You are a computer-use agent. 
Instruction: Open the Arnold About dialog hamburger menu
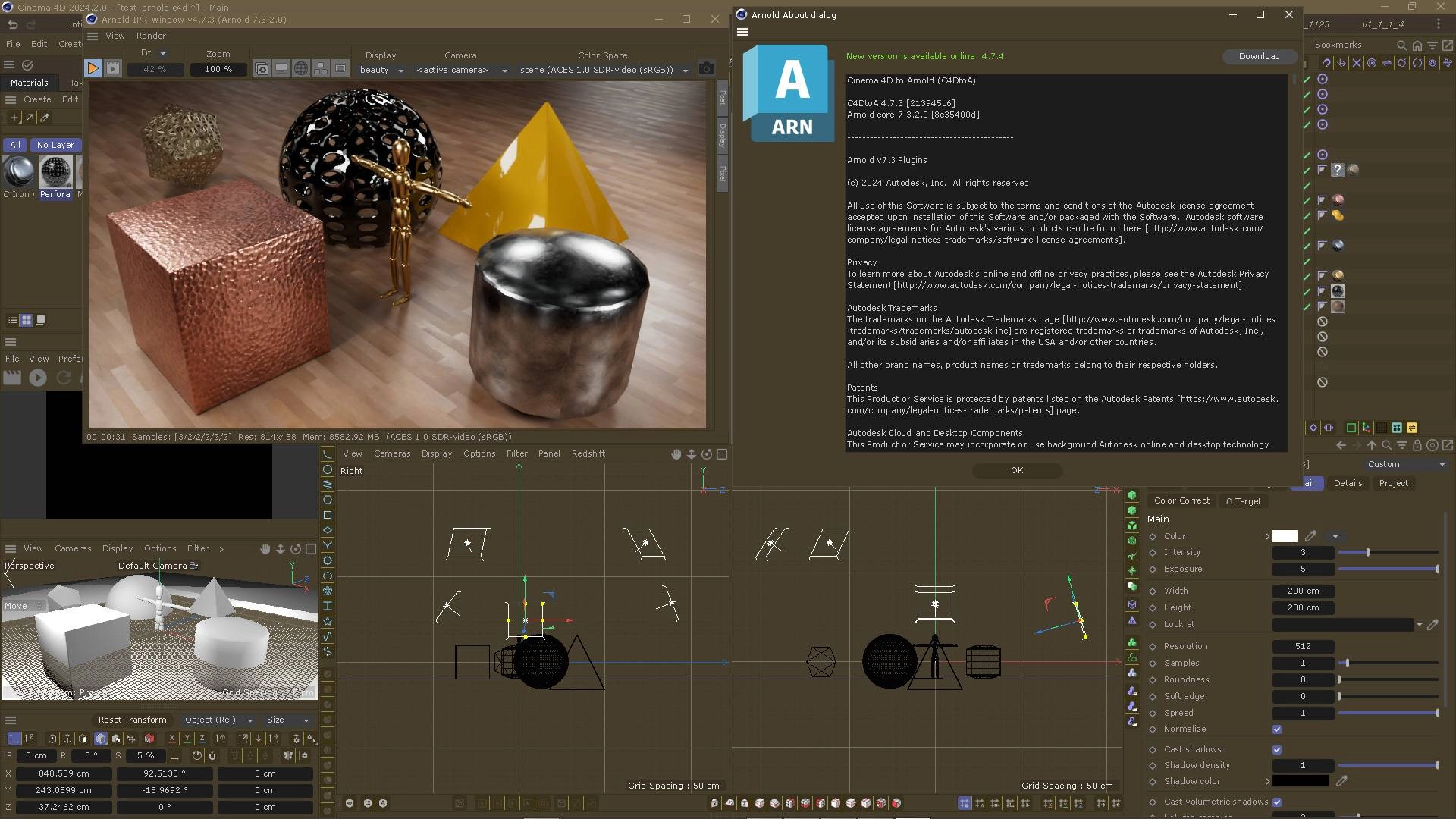pyautogui.click(x=742, y=32)
